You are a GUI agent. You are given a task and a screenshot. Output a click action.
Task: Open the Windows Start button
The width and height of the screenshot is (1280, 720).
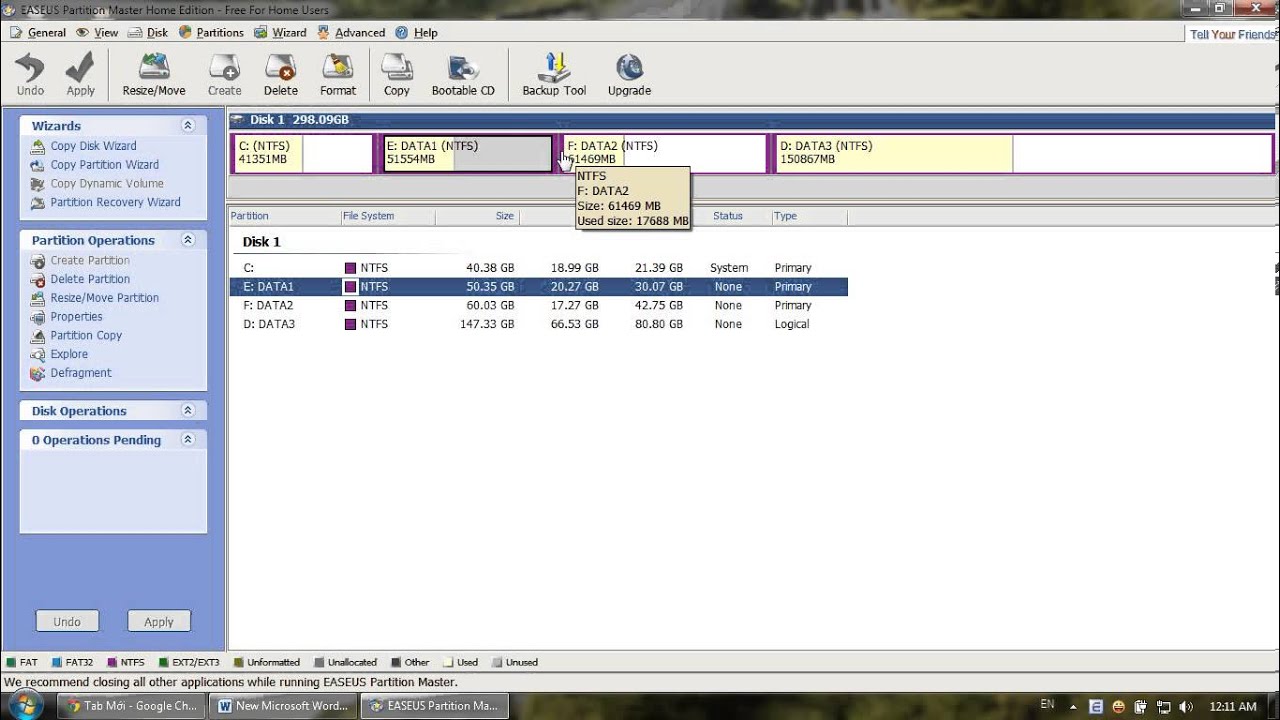coord(25,704)
